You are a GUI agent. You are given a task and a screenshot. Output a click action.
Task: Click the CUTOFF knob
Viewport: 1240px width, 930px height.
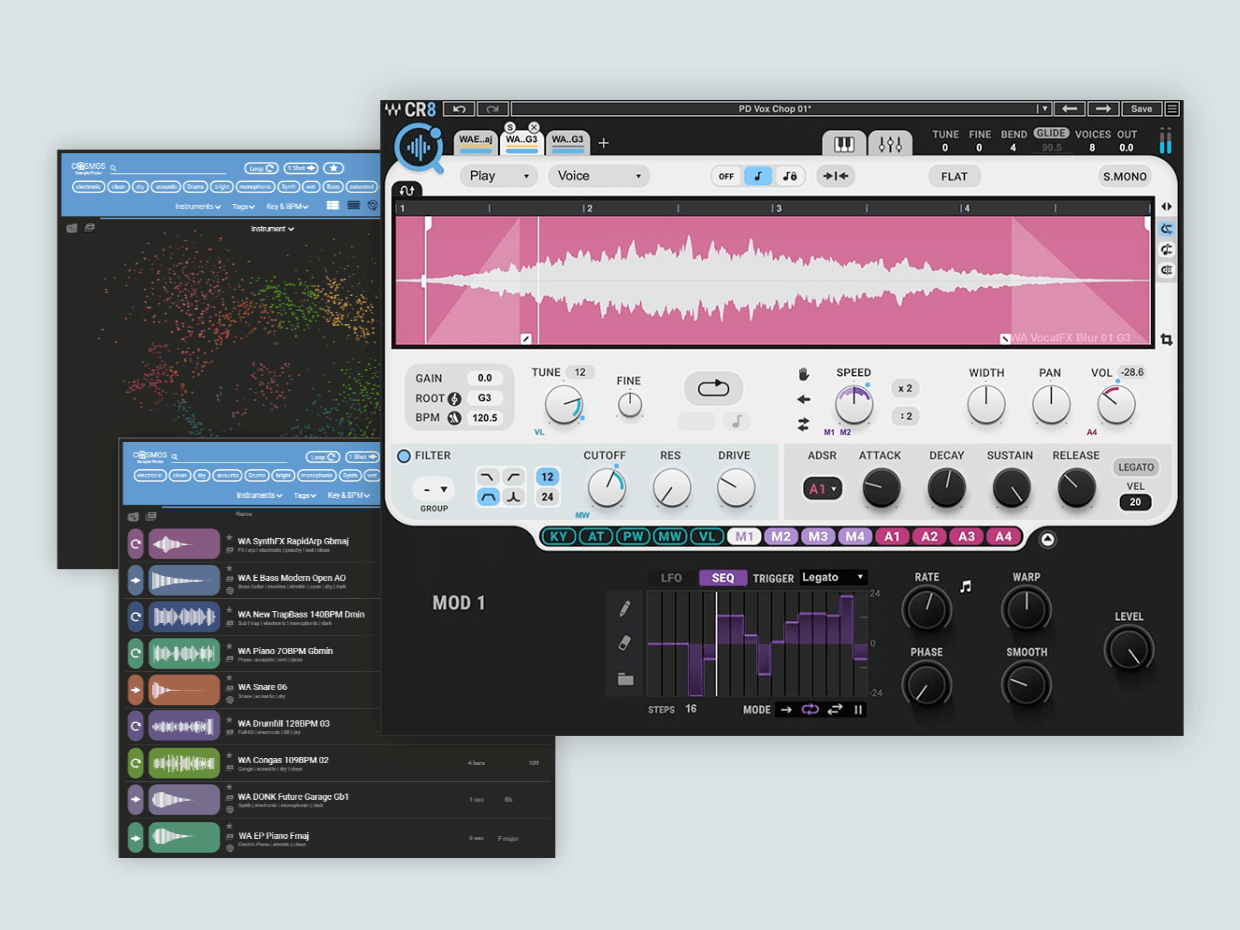click(606, 488)
